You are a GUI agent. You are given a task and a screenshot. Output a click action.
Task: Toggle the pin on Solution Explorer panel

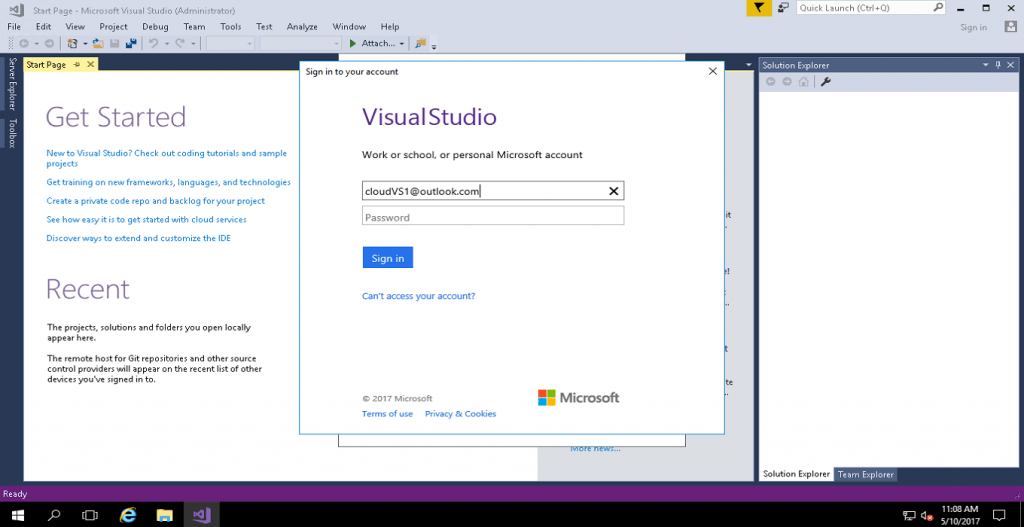click(x=997, y=66)
